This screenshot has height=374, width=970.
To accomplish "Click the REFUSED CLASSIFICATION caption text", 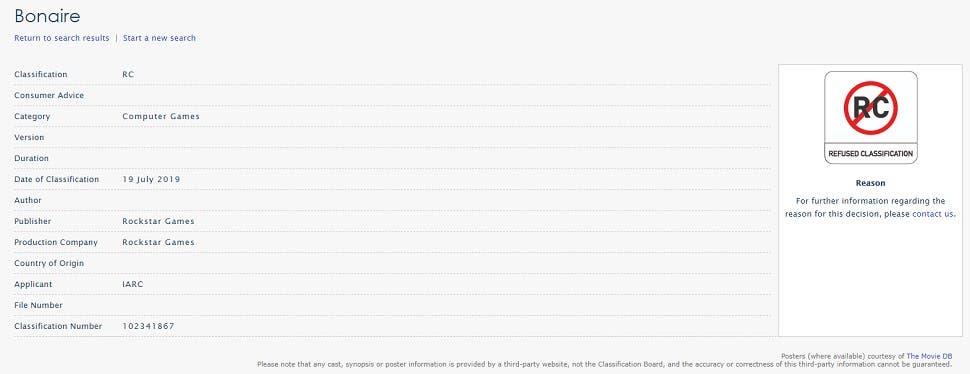I will point(870,153).
